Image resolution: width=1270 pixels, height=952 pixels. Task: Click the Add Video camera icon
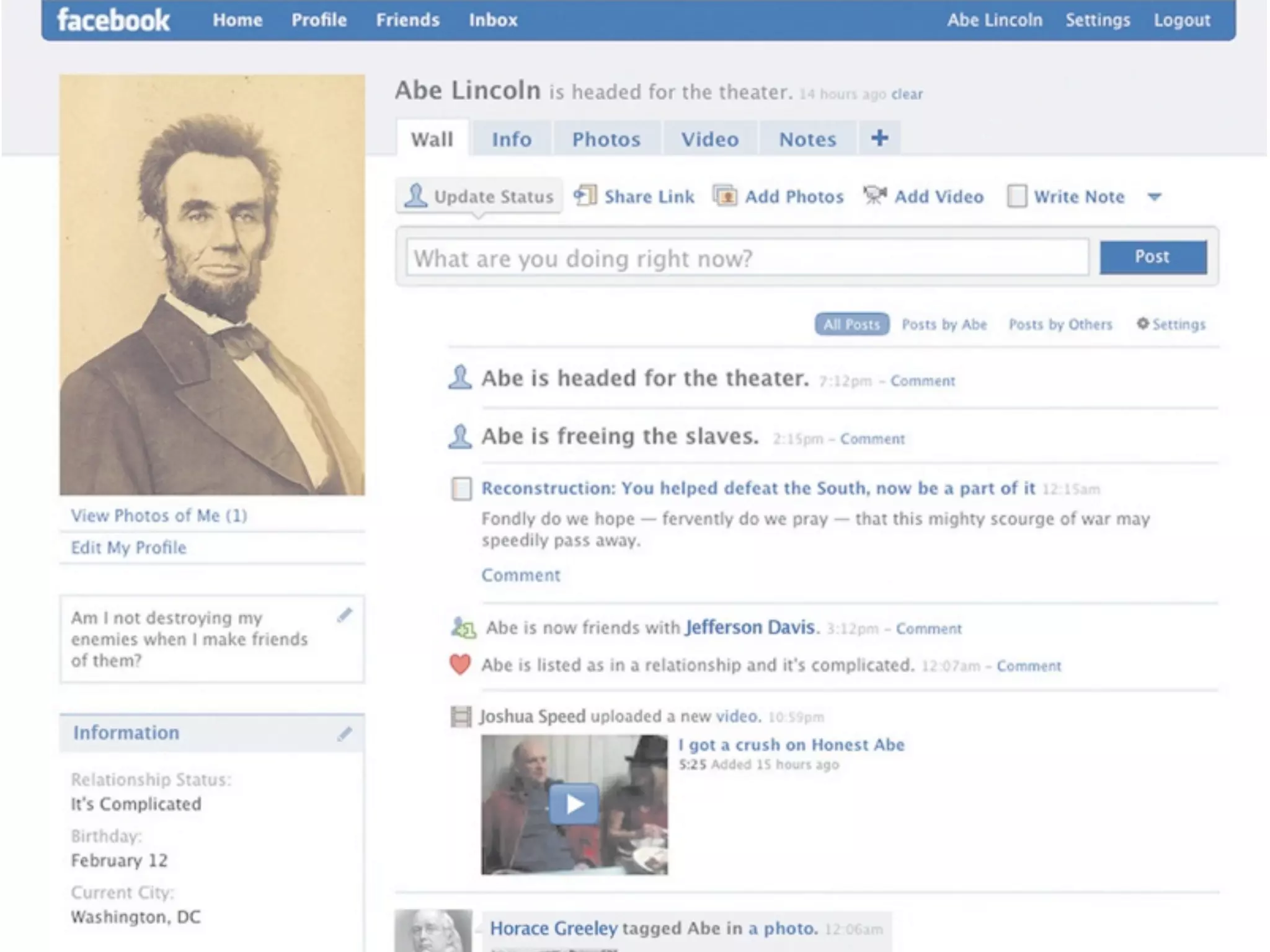pyautogui.click(x=874, y=196)
